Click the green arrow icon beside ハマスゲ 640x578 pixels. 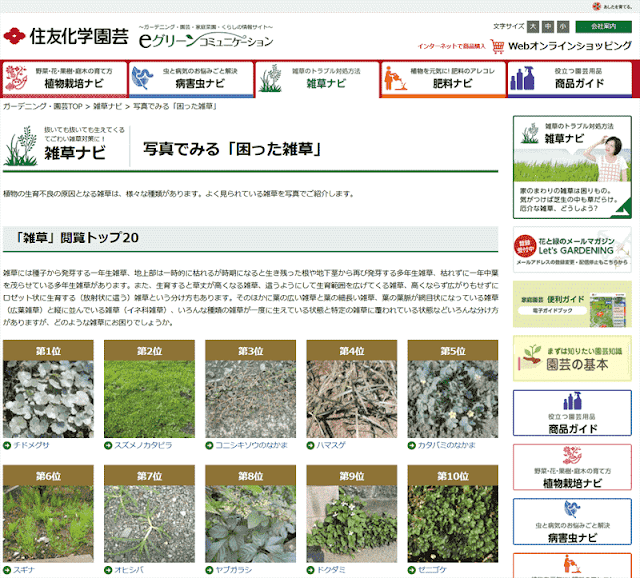pos(311,445)
